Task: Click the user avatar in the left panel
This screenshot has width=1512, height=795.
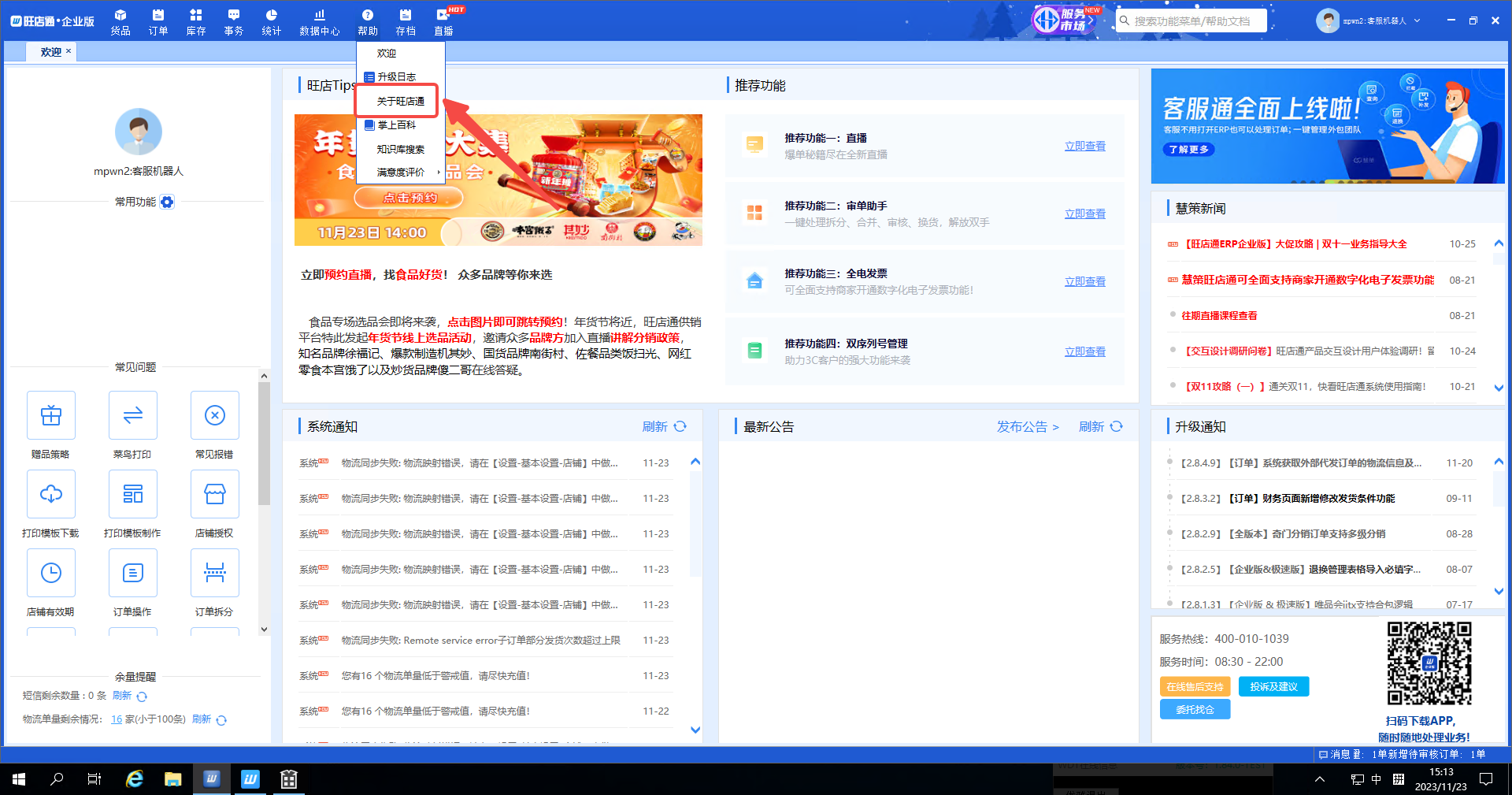Action: point(139,132)
